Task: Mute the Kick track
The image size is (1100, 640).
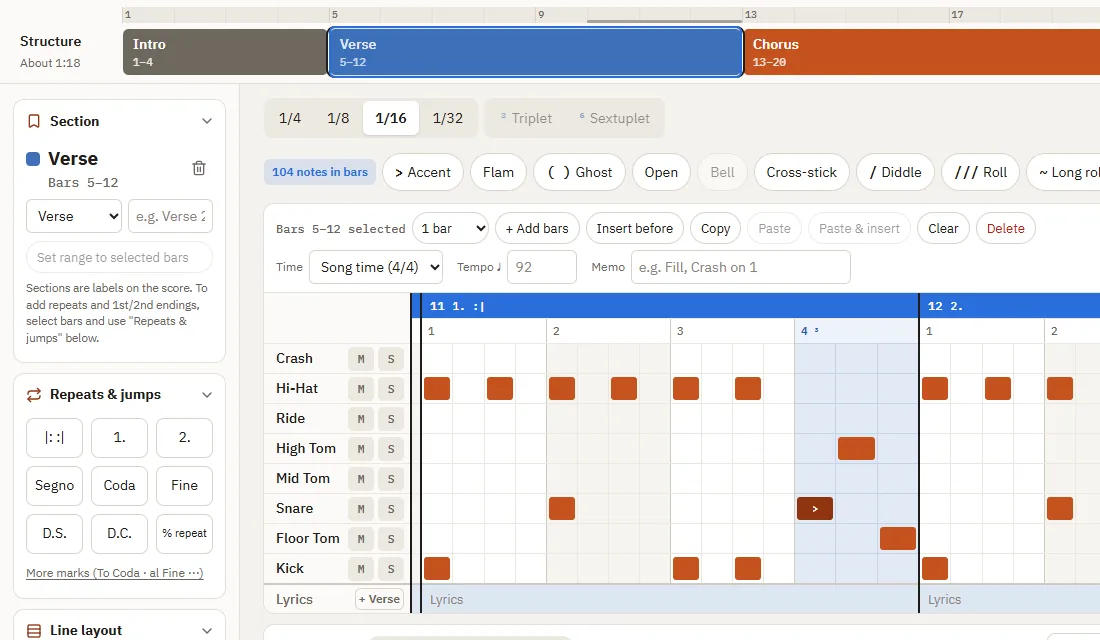Action: [x=361, y=569]
